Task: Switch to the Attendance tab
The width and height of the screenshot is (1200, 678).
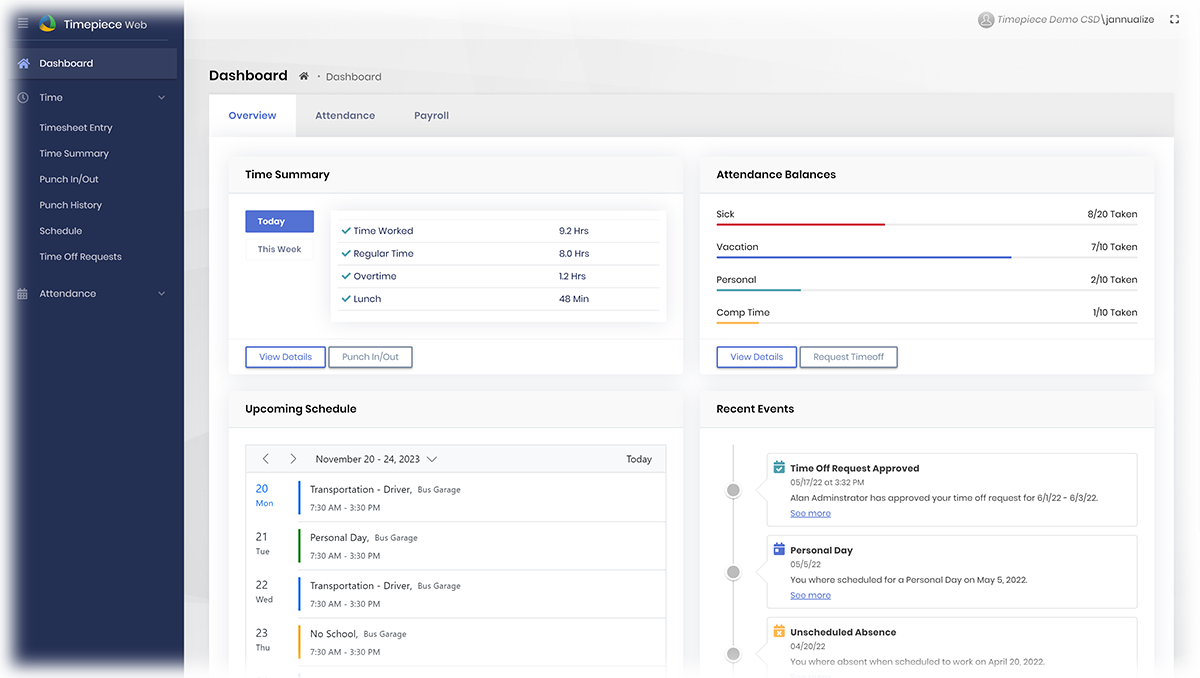Action: (345, 116)
